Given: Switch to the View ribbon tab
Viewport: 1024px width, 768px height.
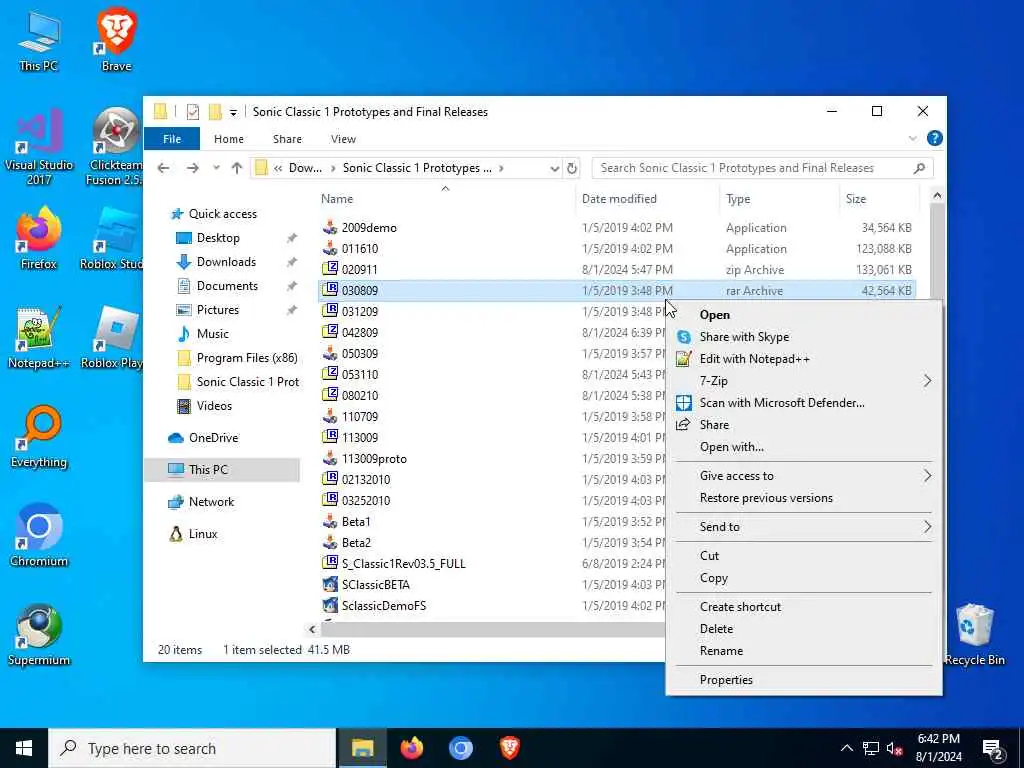Looking at the screenshot, I should (x=343, y=139).
